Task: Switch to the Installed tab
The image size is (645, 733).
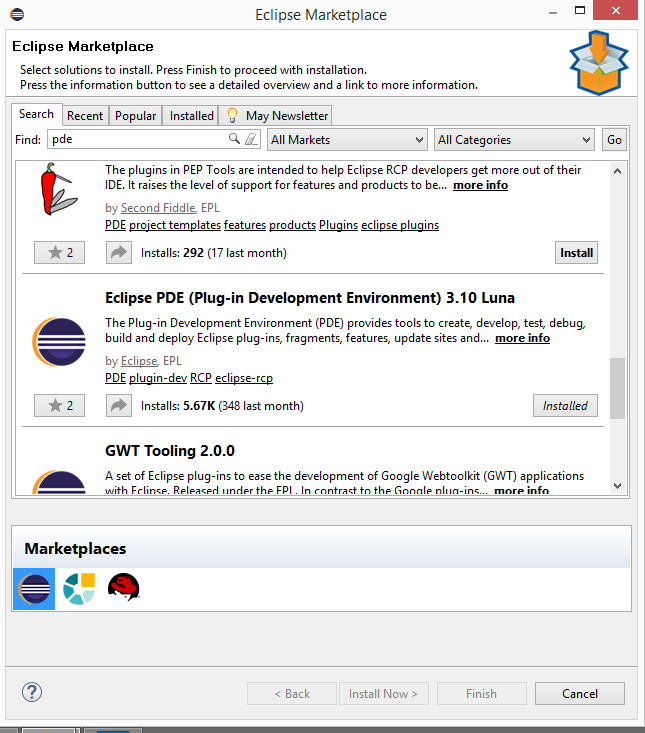Action: (192, 115)
